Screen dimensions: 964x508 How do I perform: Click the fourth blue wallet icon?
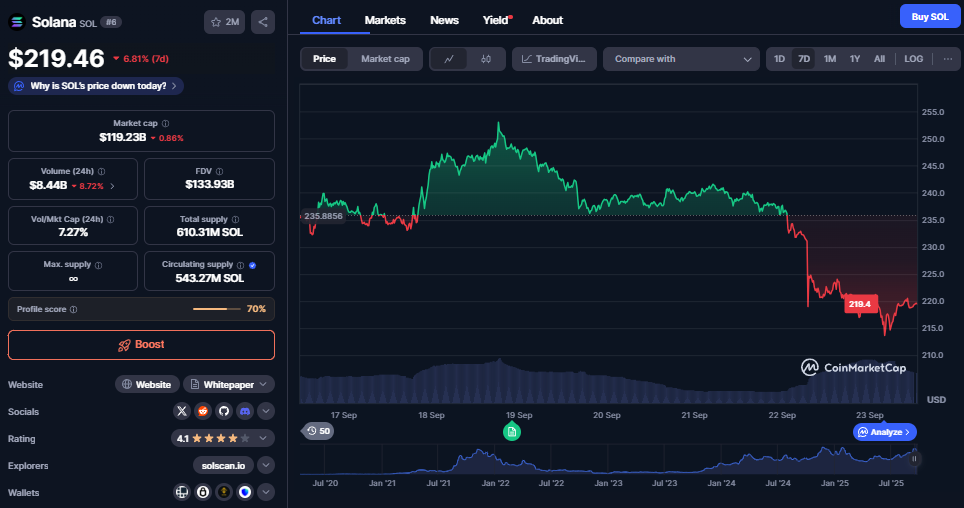245,492
